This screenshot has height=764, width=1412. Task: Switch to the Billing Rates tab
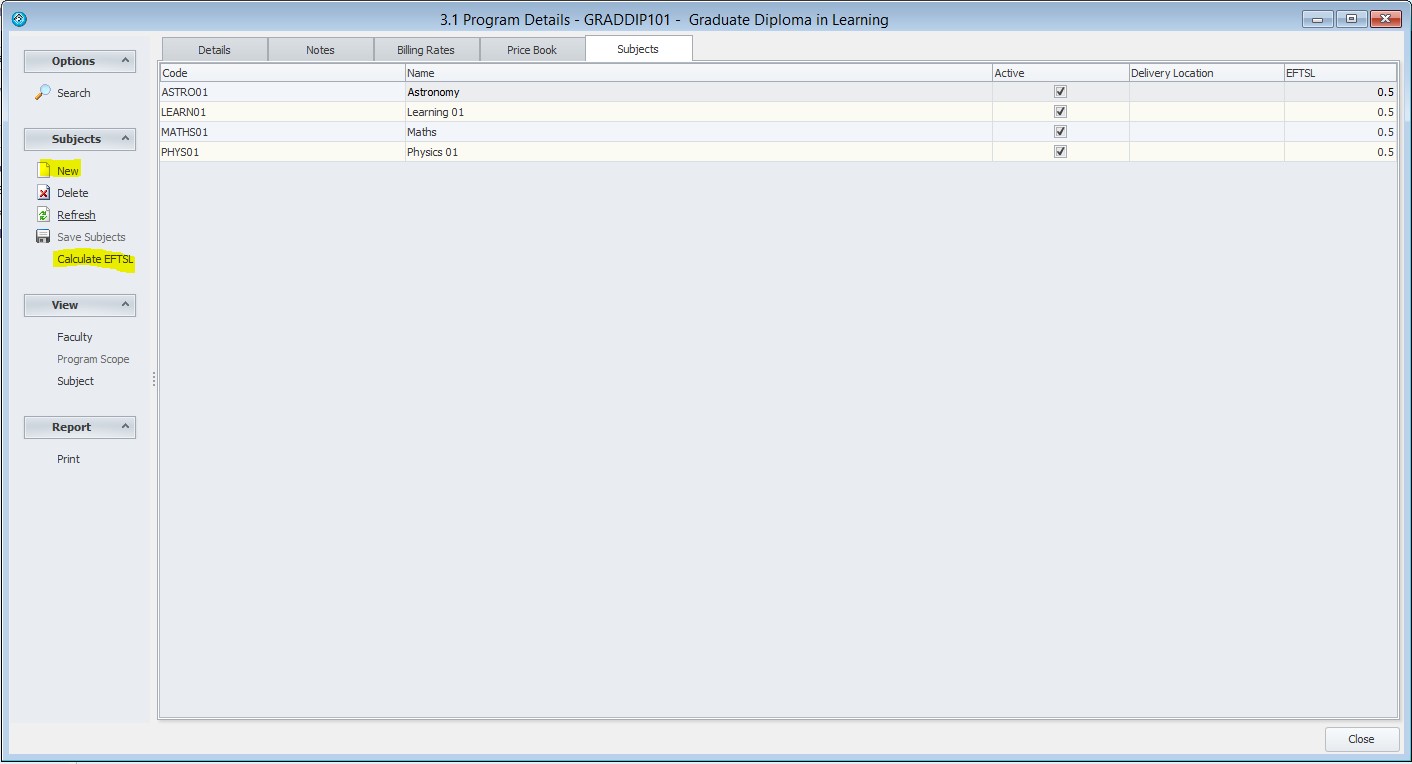tap(425, 50)
